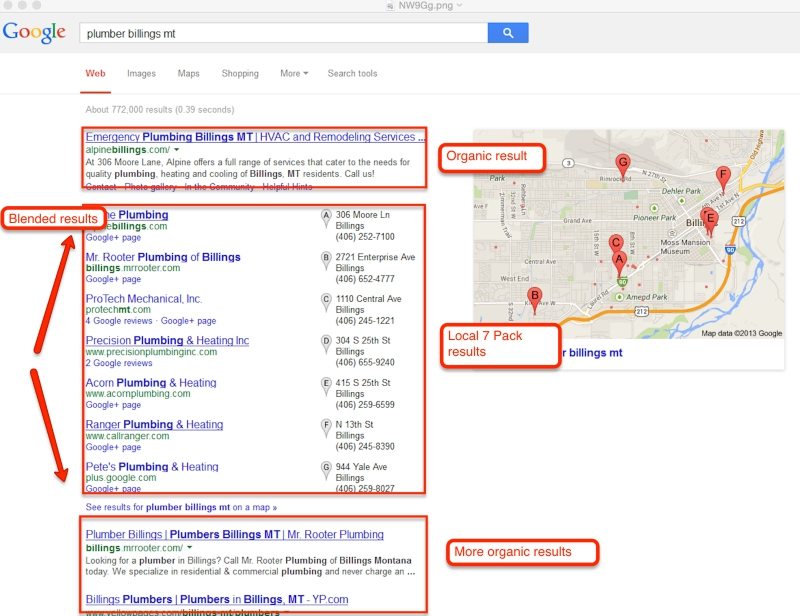Open Search tools

(353, 73)
